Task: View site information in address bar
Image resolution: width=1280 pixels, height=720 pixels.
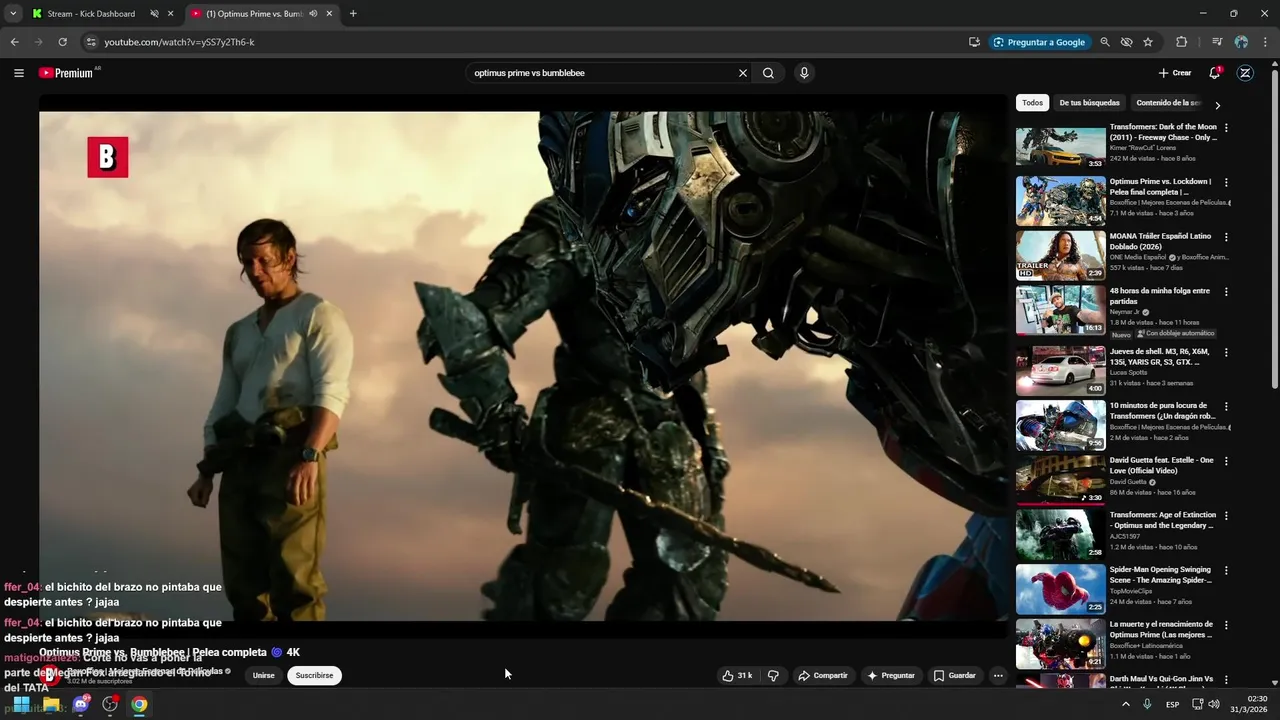Action: click(x=90, y=42)
